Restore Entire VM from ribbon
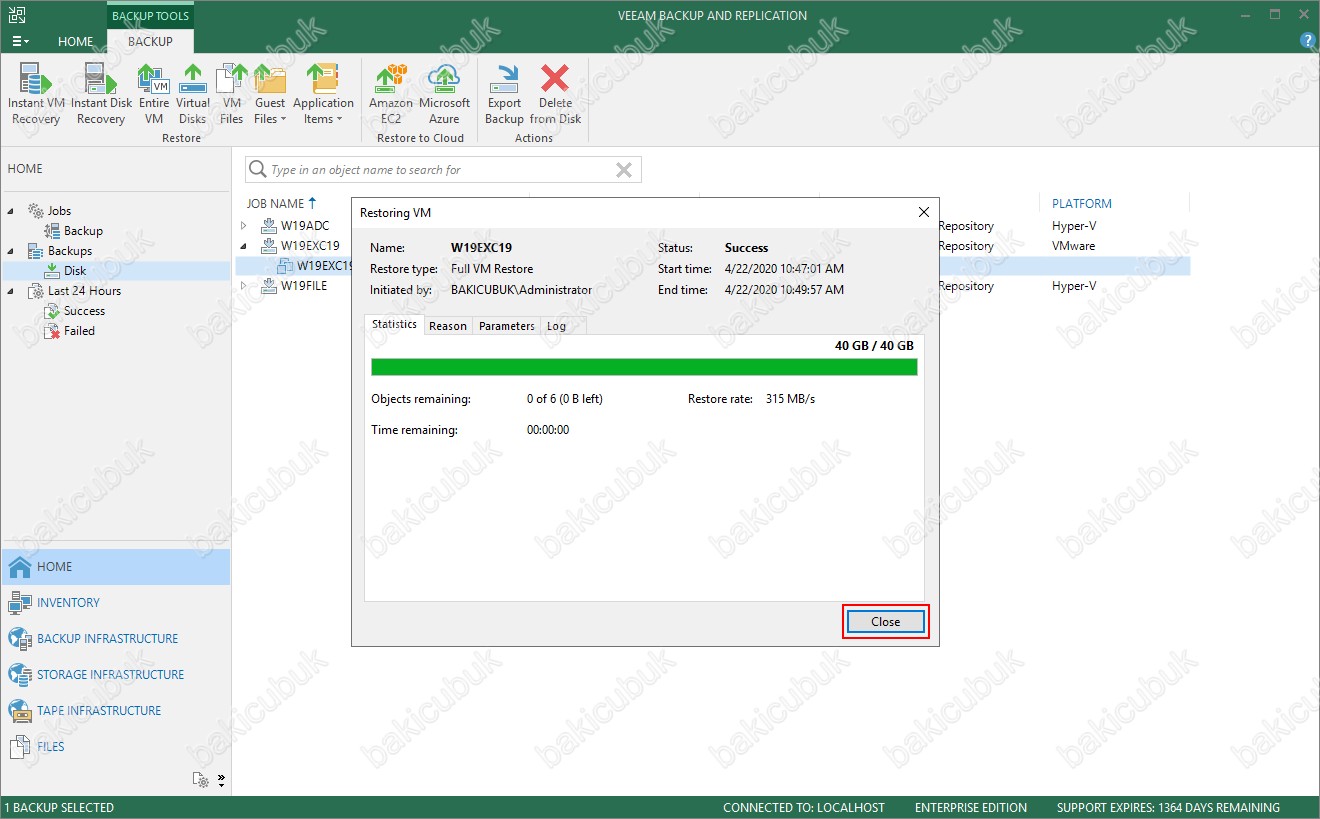 pos(153,94)
